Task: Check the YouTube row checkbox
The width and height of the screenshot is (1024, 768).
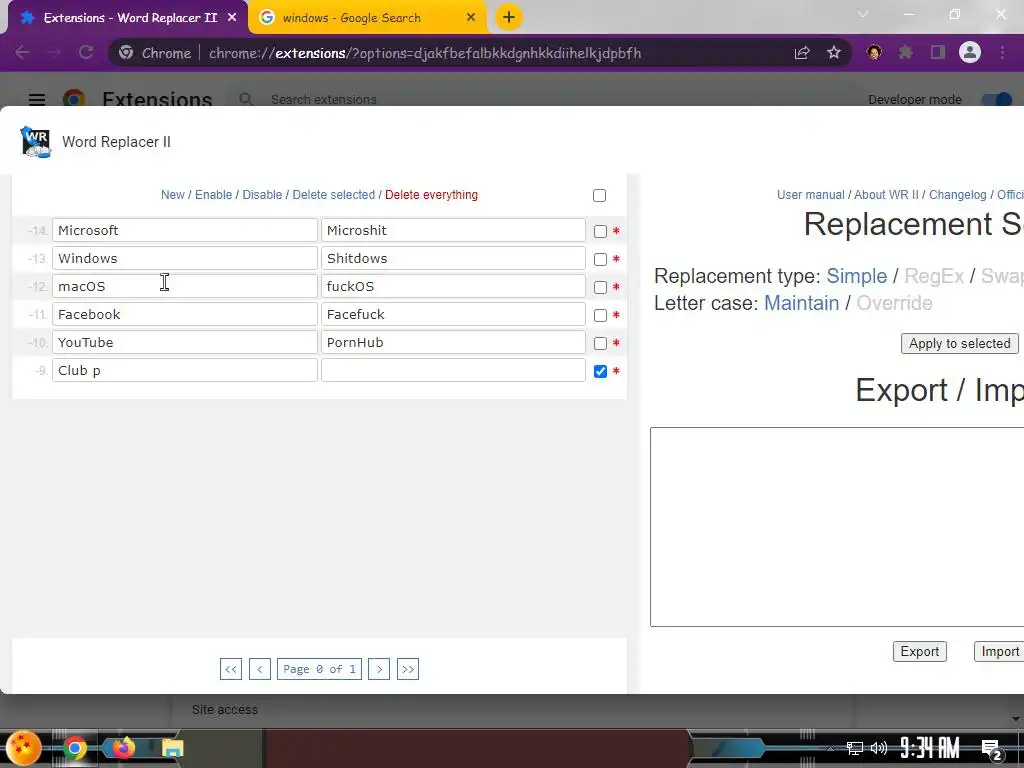Action: (x=600, y=344)
